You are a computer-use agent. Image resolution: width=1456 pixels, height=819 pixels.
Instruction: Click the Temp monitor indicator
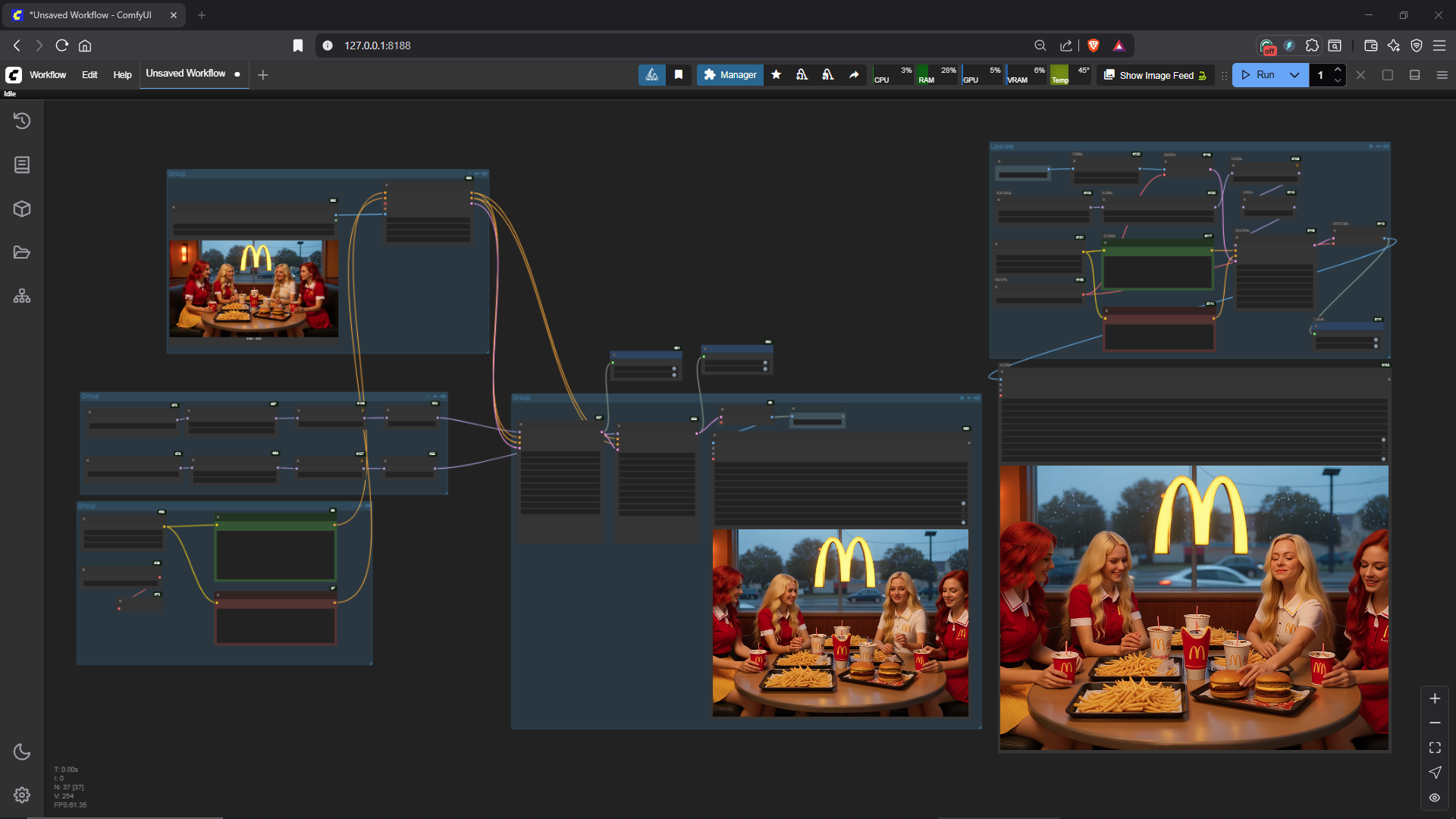[1072, 74]
